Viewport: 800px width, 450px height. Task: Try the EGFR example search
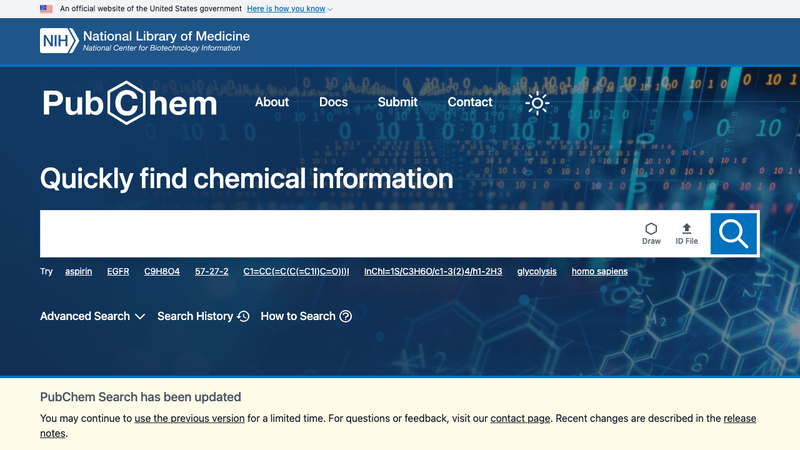click(x=118, y=271)
